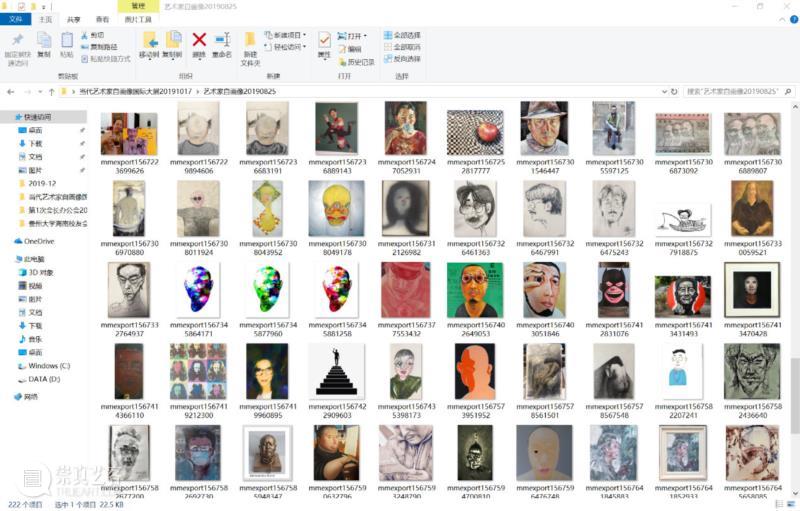Open the Quick Access Toolbar customize dropdown
This screenshot has height=511, width=800.
(43, 7)
